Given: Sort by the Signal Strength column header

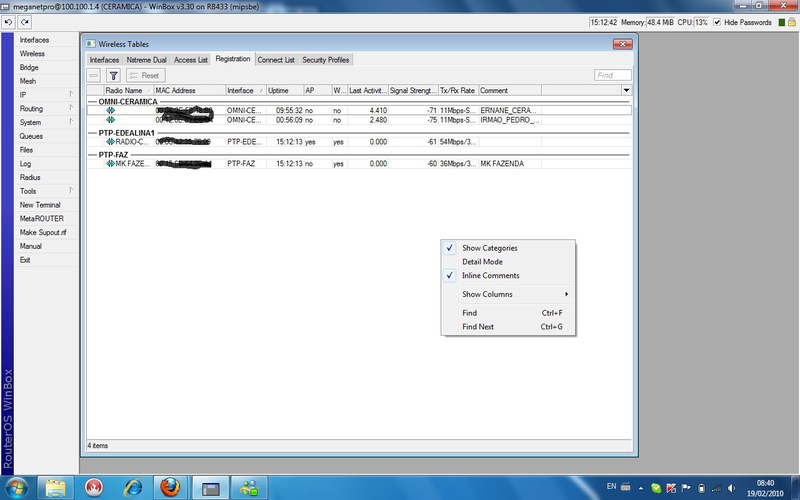Looking at the screenshot, I should pyautogui.click(x=413, y=90).
